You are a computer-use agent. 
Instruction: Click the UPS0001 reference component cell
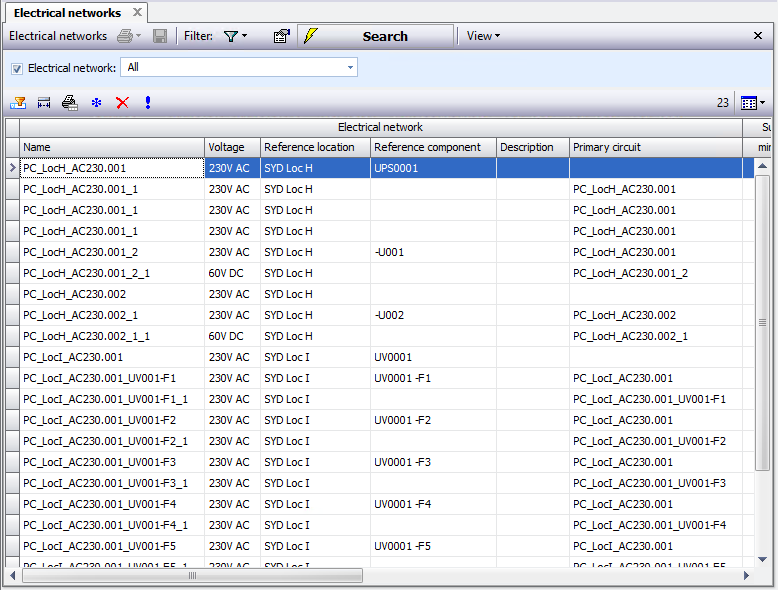point(434,168)
